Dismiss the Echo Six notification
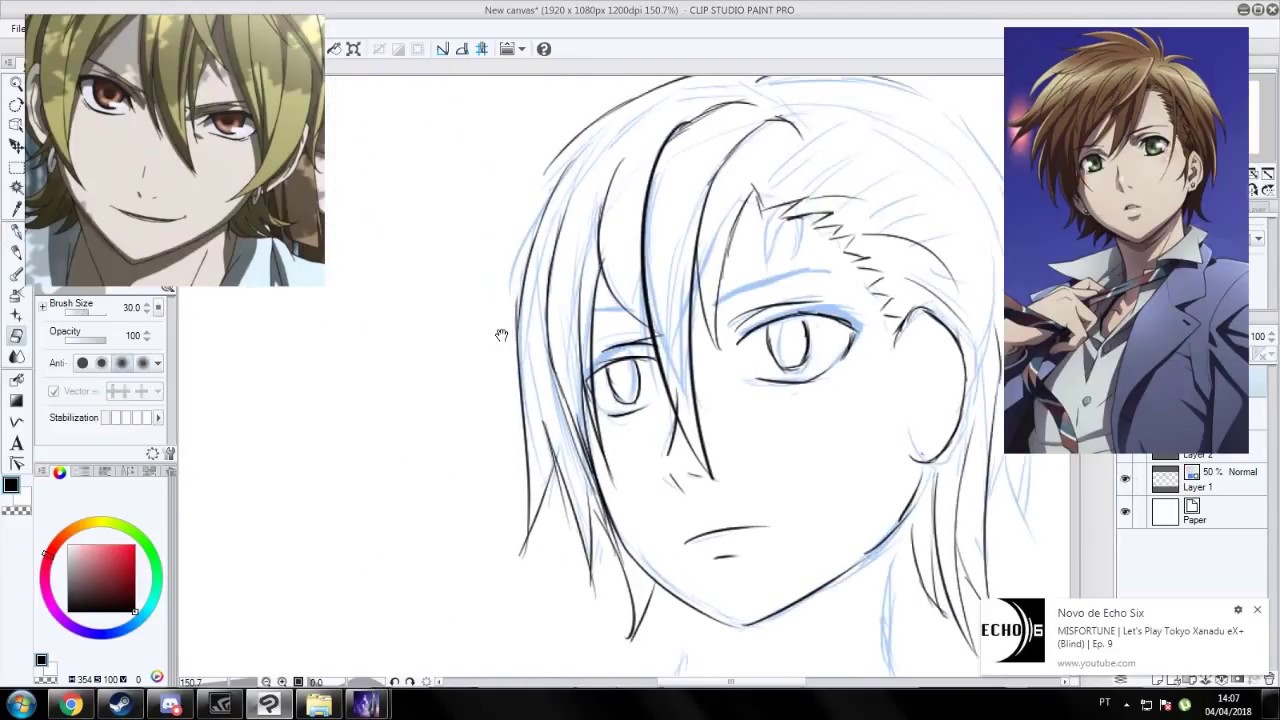Screen dimensions: 1280x720 coord(1257,610)
